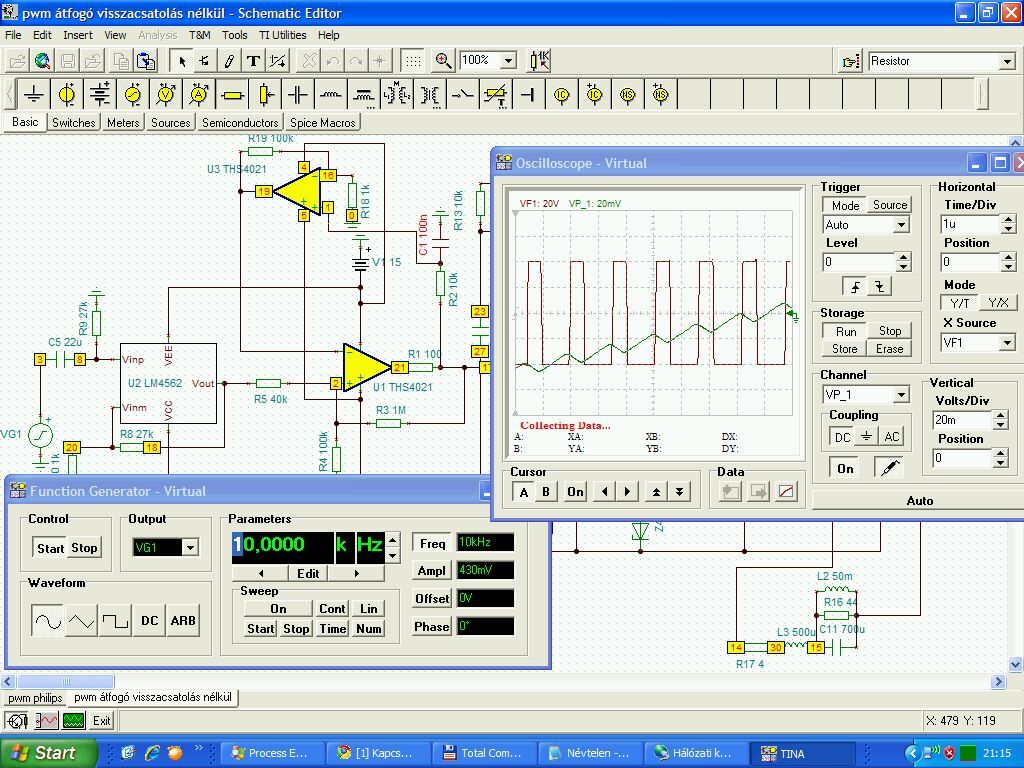
Task: Click the zoom magnifier toolbar icon
Action: tap(443, 61)
